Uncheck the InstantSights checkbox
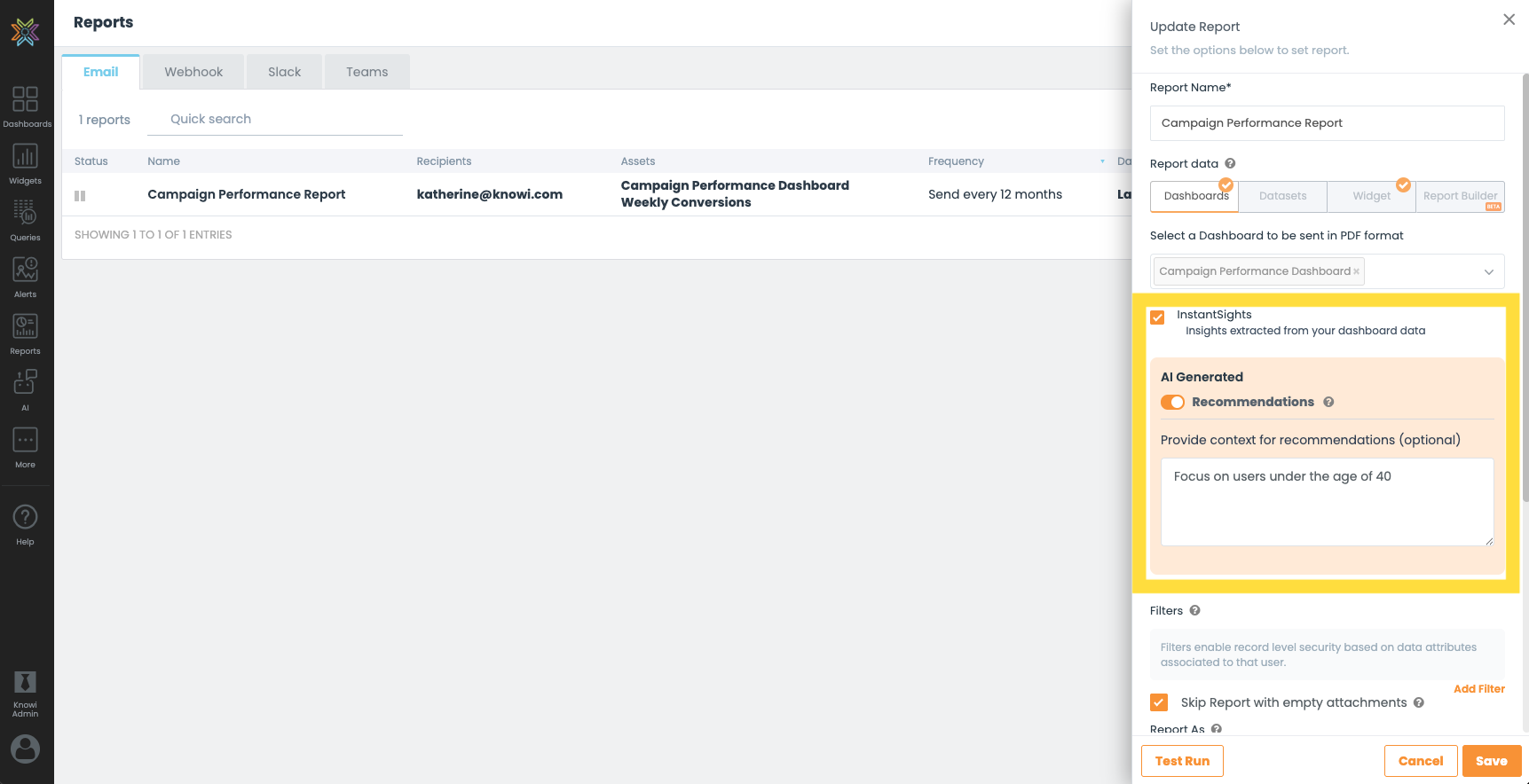This screenshot has height=784, width=1529. pos(1157,318)
